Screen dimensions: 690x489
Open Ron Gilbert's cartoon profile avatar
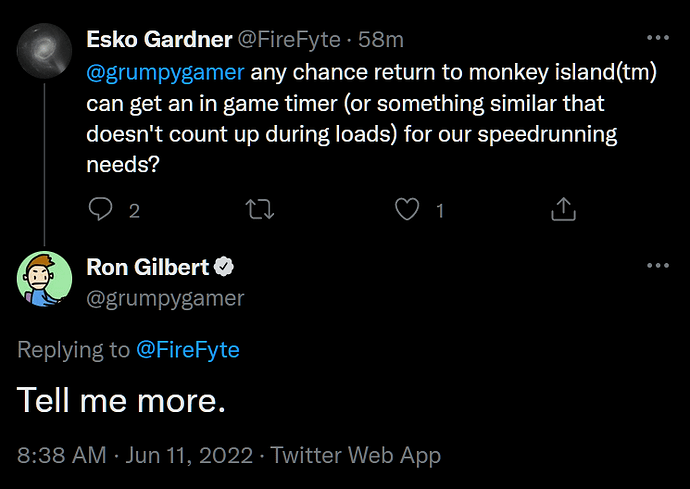click(44, 279)
